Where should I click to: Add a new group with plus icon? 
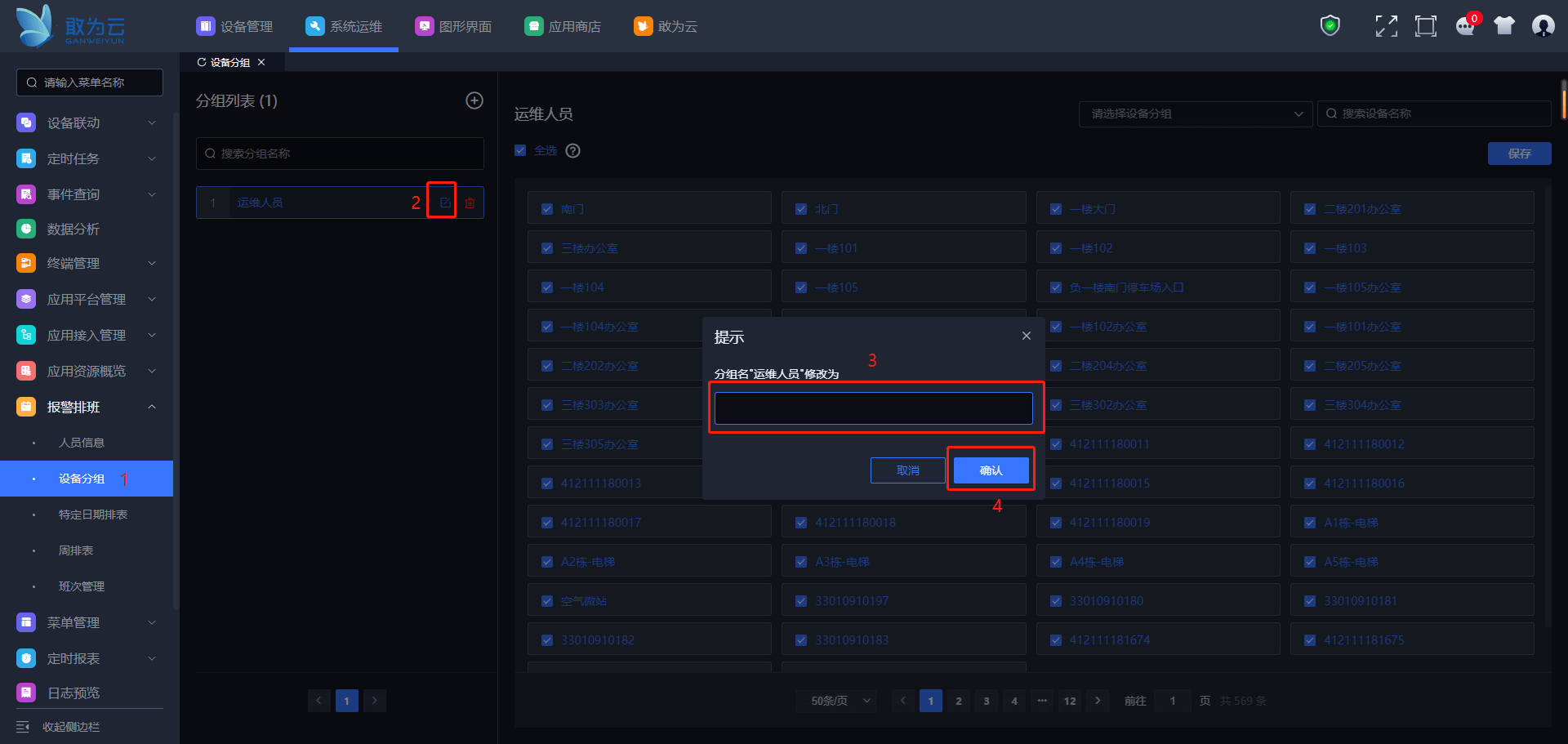pyautogui.click(x=474, y=100)
